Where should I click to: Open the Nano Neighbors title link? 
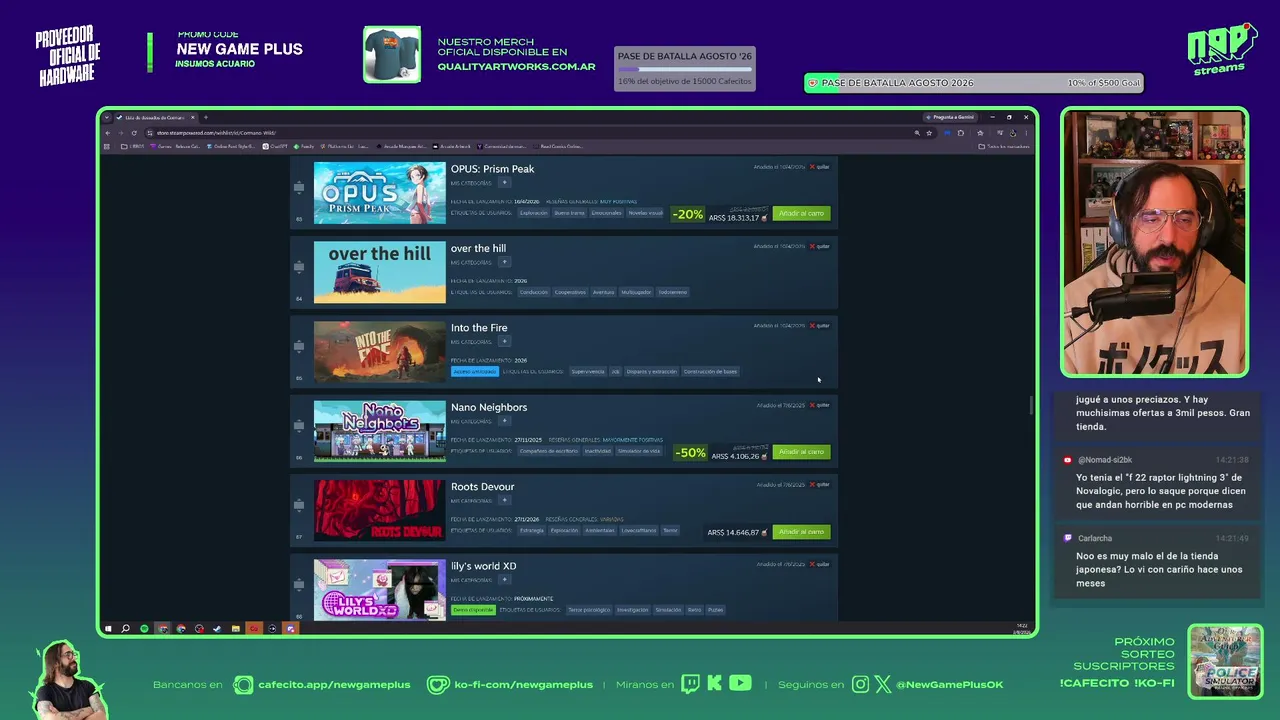coord(489,407)
